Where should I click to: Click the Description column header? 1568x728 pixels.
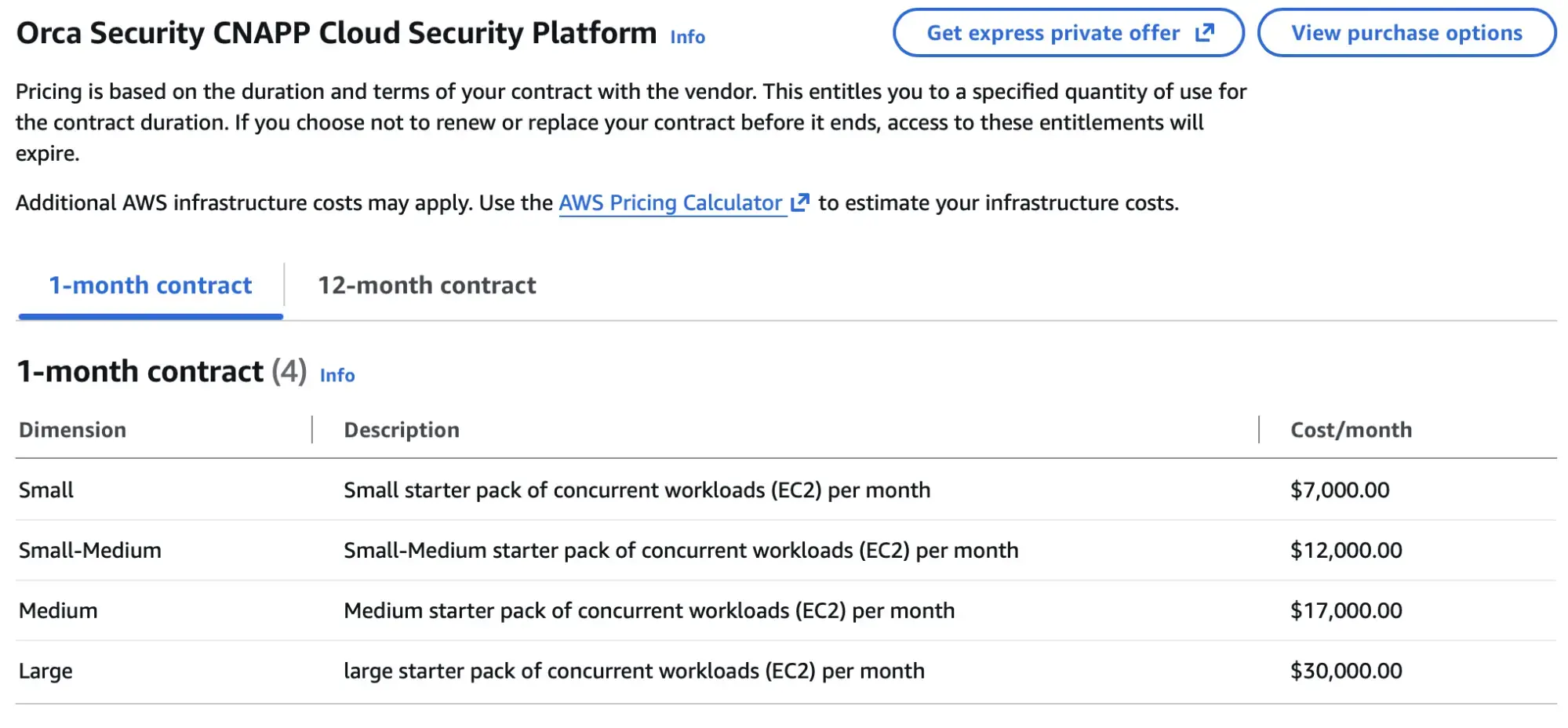402,430
